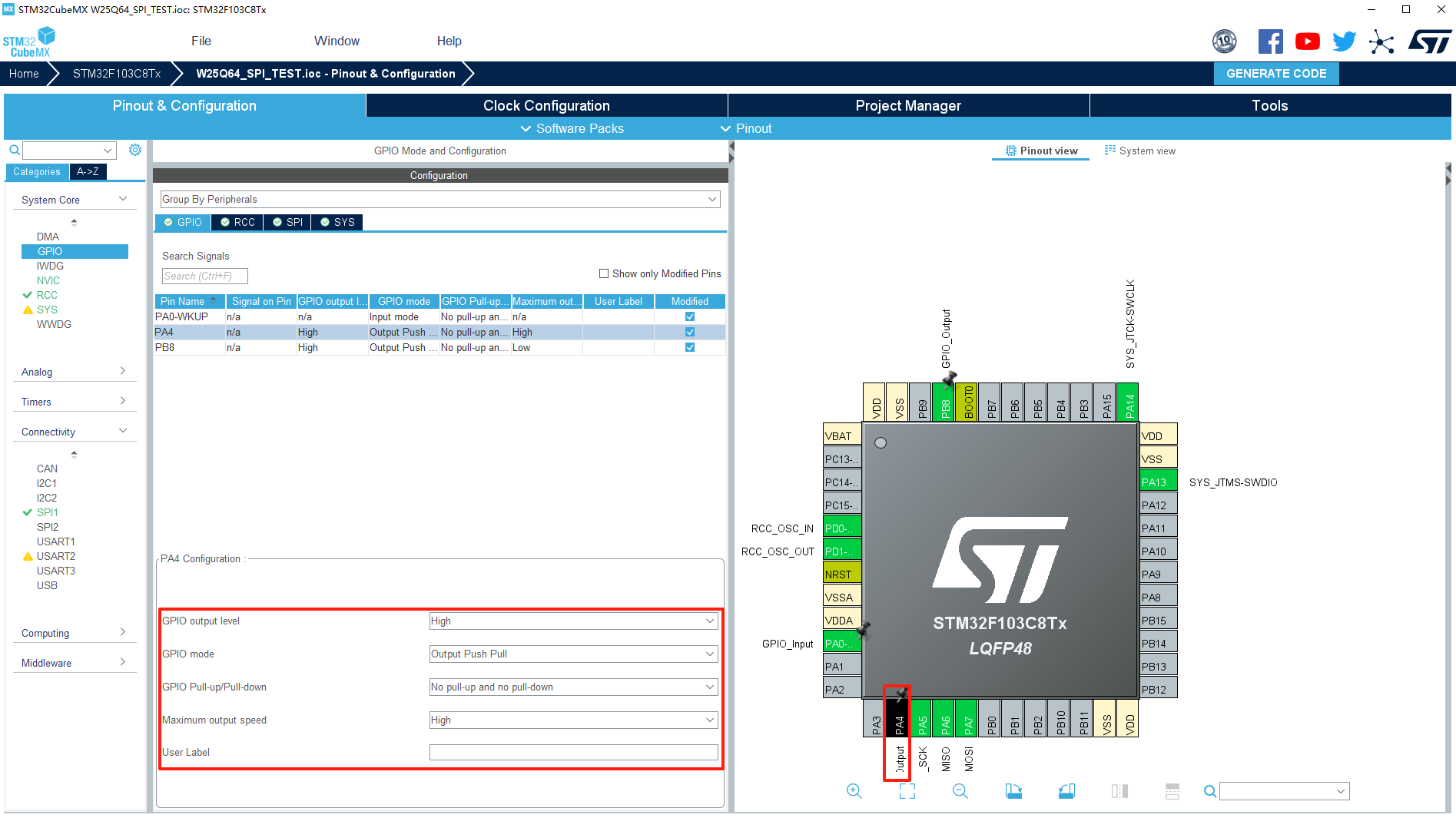Click the ST community network icon
The image size is (1456, 818).
1381,41
